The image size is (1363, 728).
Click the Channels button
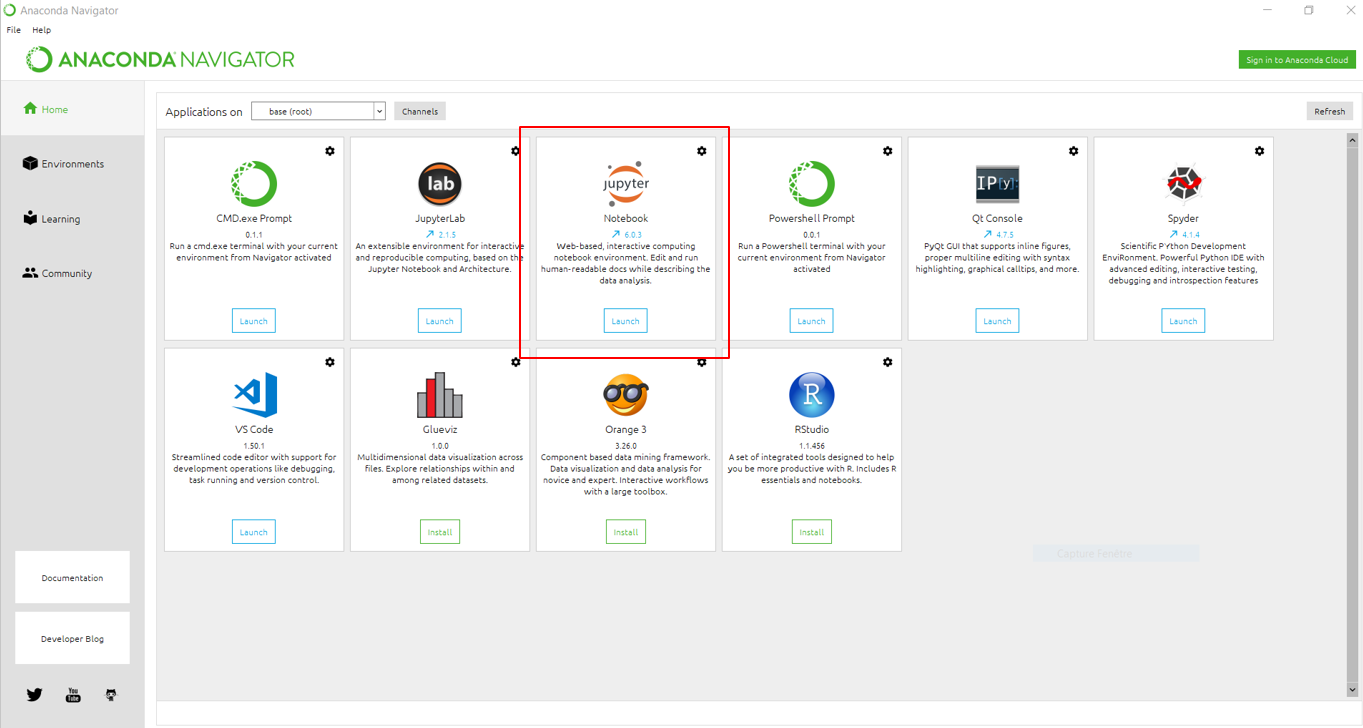pos(420,111)
